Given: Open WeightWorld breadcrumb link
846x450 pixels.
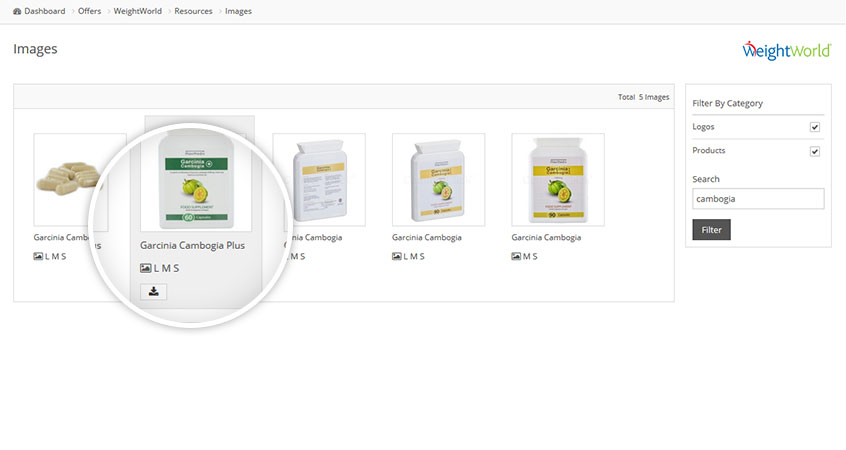Looking at the screenshot, I should (138, 11).
